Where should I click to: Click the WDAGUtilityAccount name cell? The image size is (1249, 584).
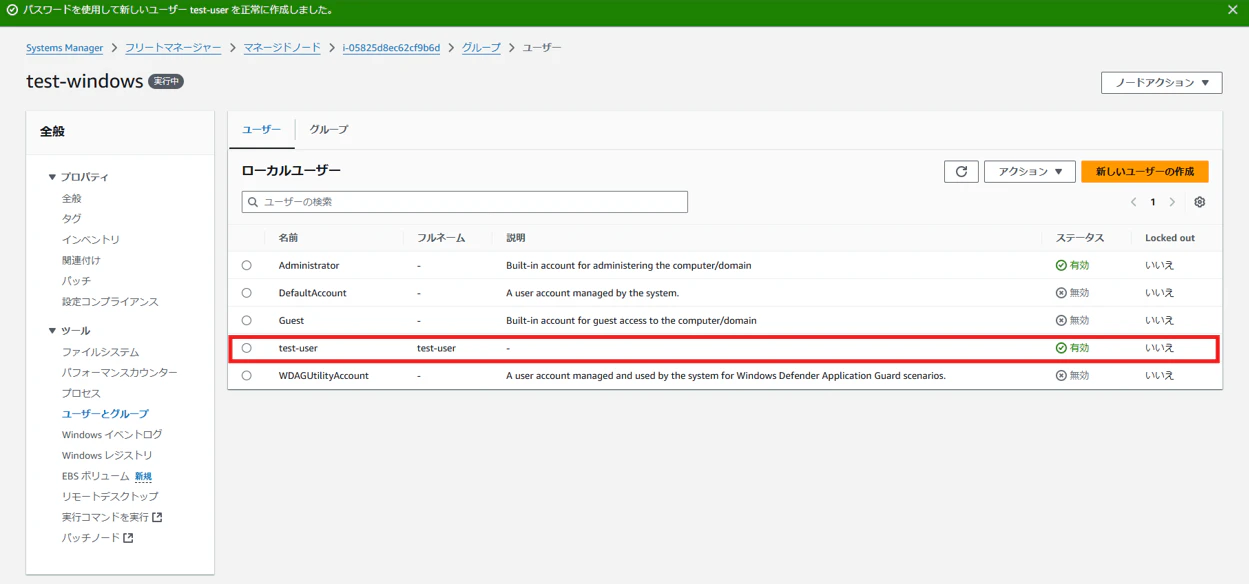[324, 376]
